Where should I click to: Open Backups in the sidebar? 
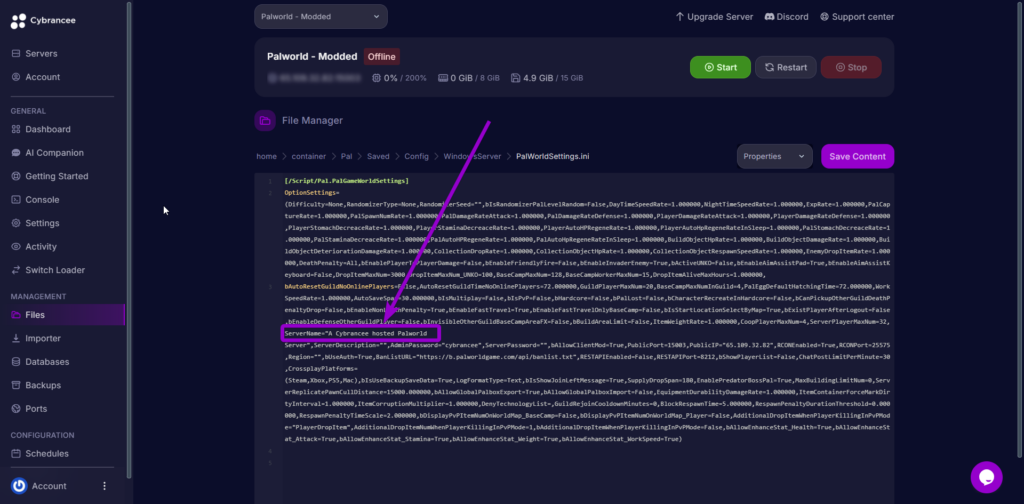click(x=43, y=385)
